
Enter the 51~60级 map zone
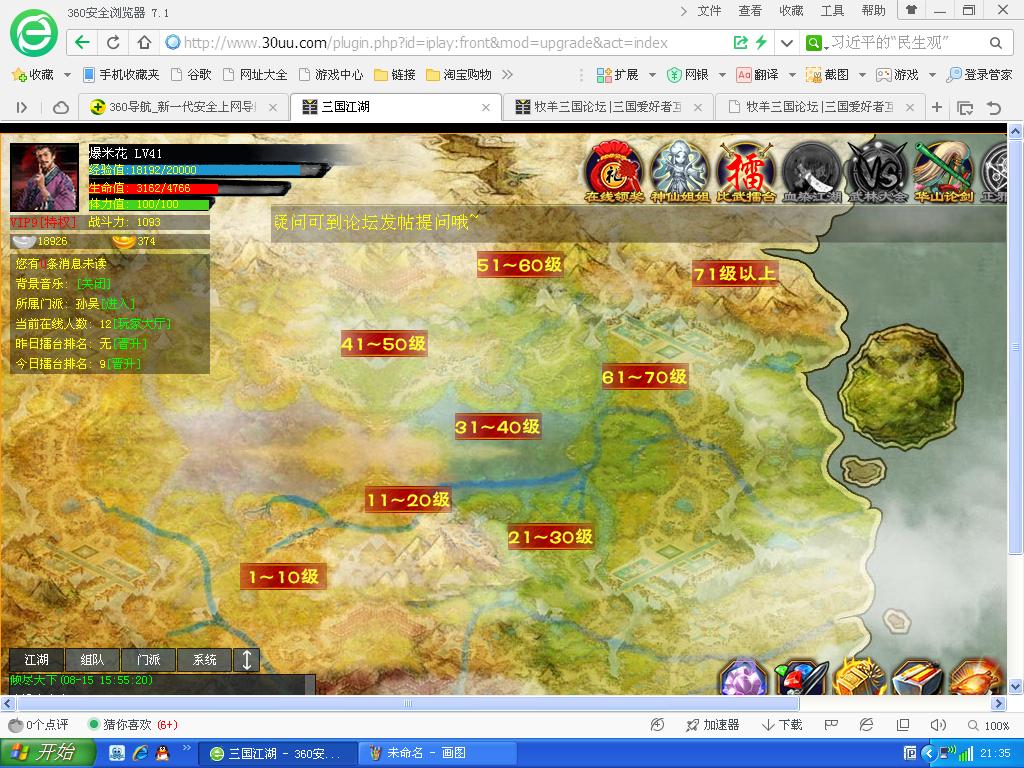[520, 264]
